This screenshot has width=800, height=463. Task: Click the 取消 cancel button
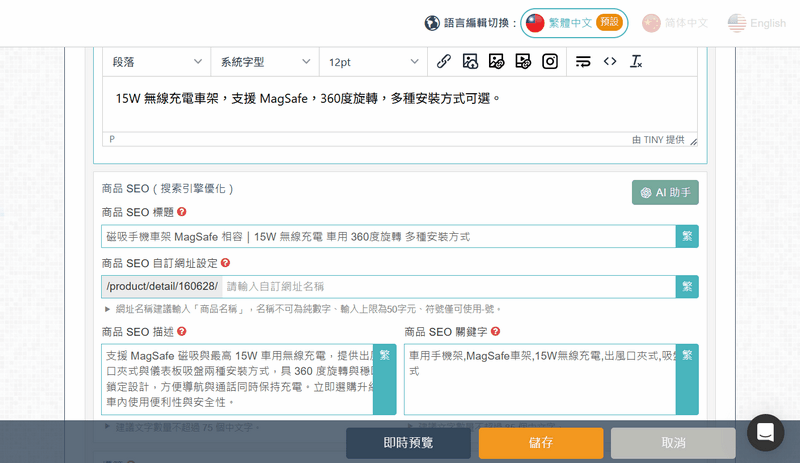coord(673,443)
